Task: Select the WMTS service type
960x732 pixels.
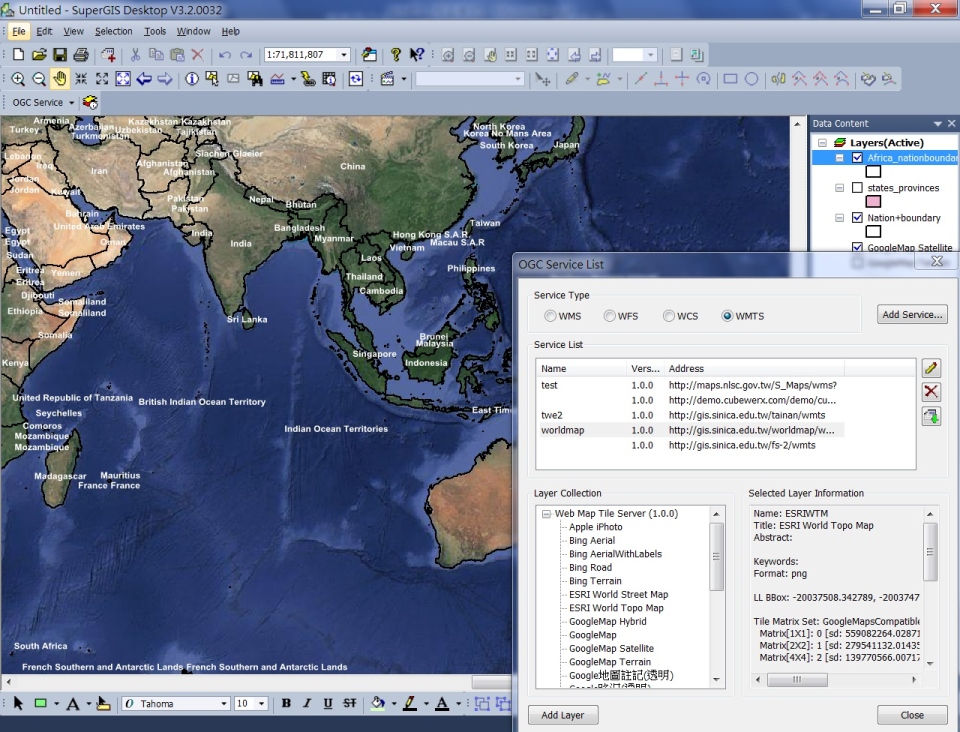Action: (727, 315)
